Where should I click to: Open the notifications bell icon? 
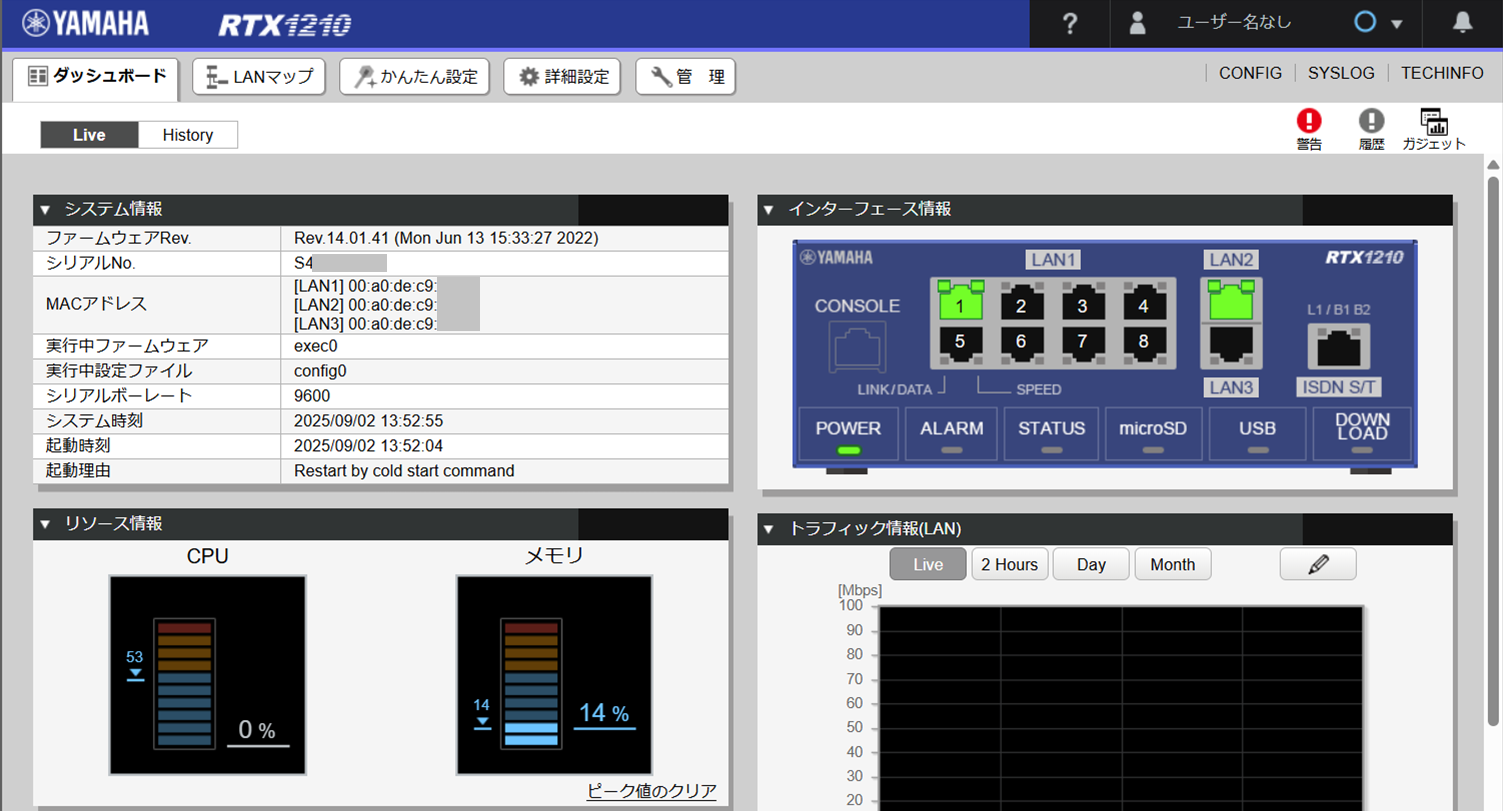pyautogui.click(x=1462, y=24)
